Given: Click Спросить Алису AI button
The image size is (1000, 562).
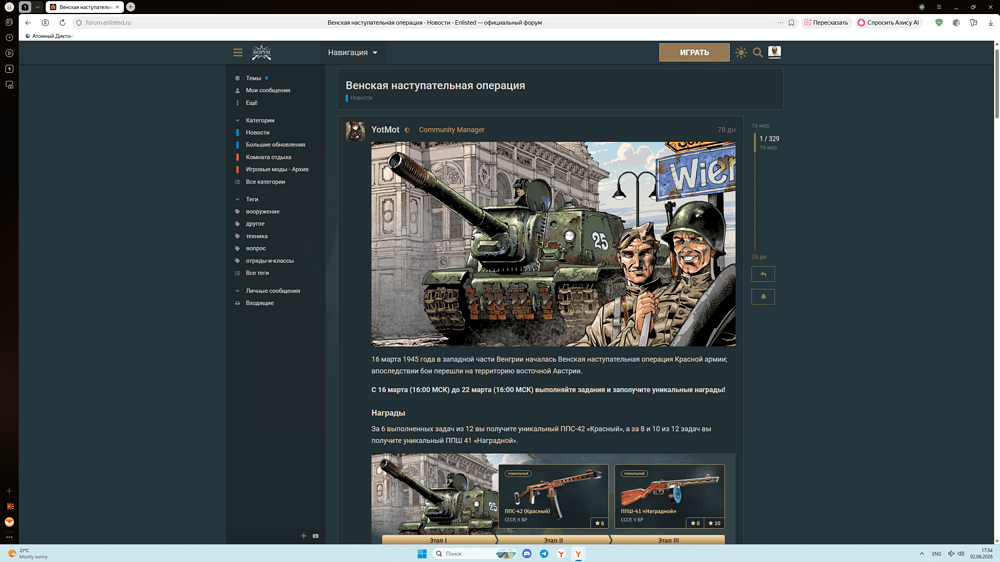Looking at the screenshot, I should (888, 22).
